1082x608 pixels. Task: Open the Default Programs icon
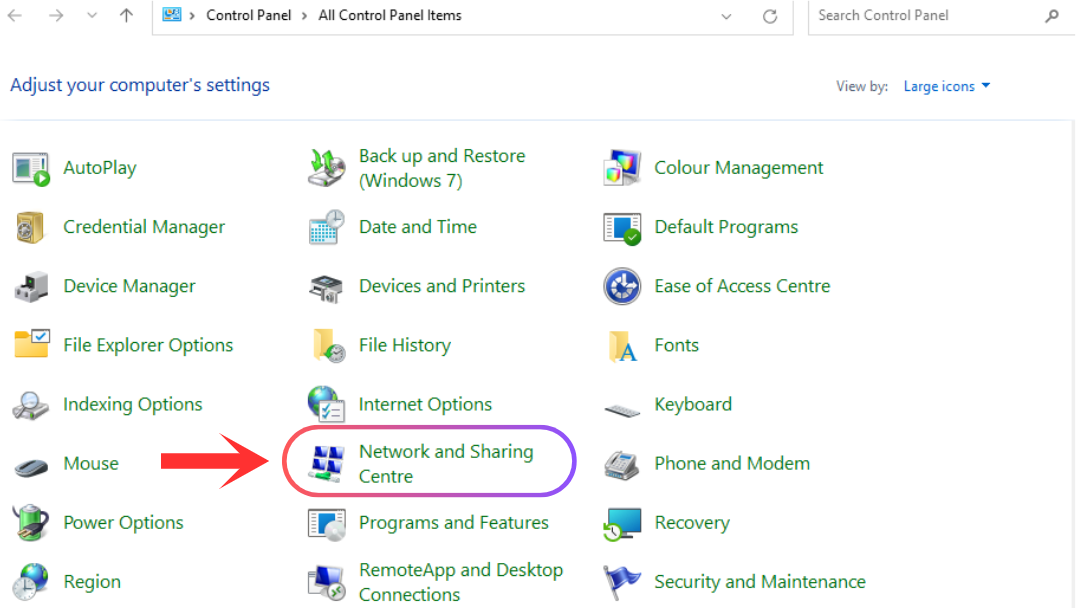(622, 228)
